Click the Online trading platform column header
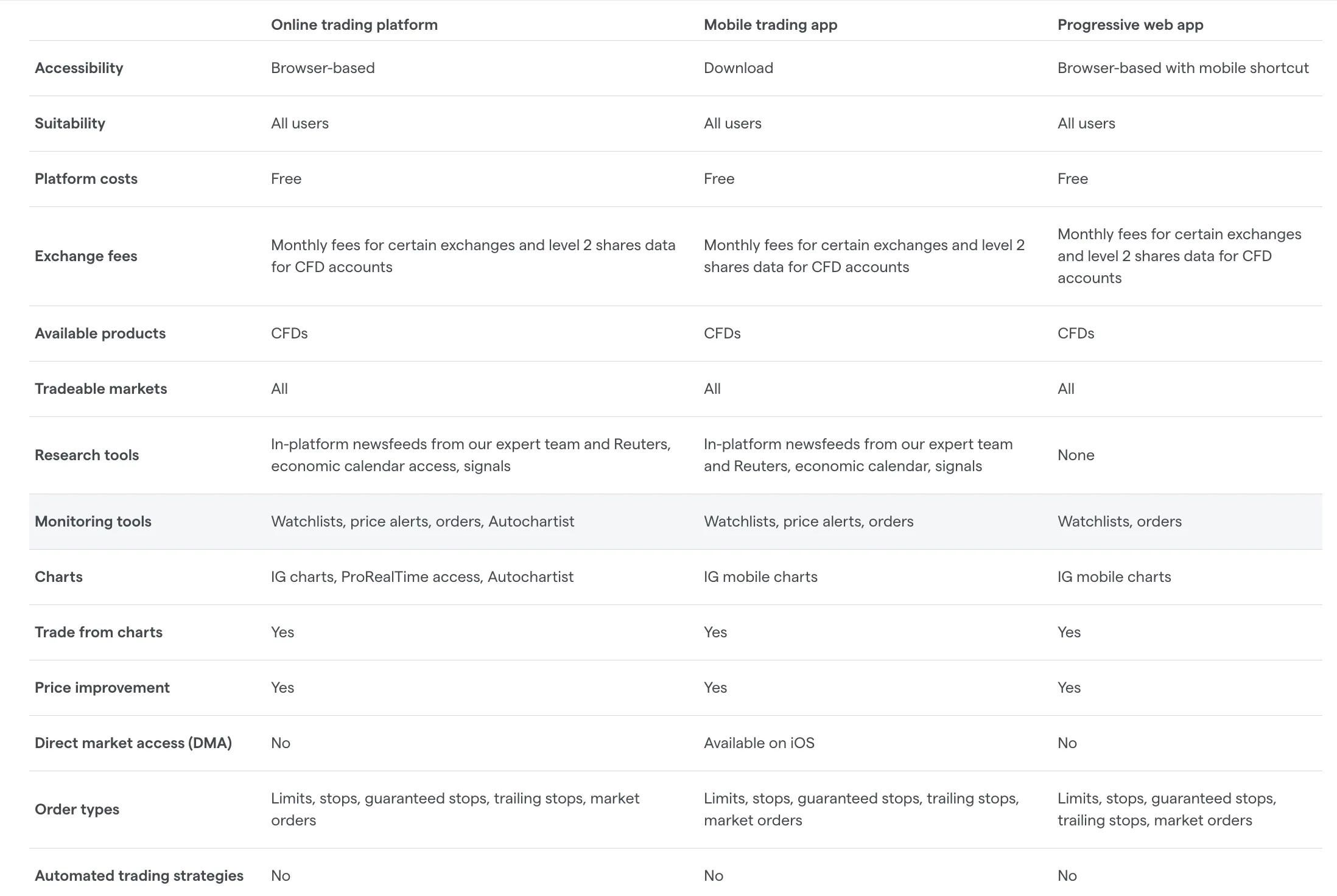Viewport: 1337px width, 896px height. point(354,25)
